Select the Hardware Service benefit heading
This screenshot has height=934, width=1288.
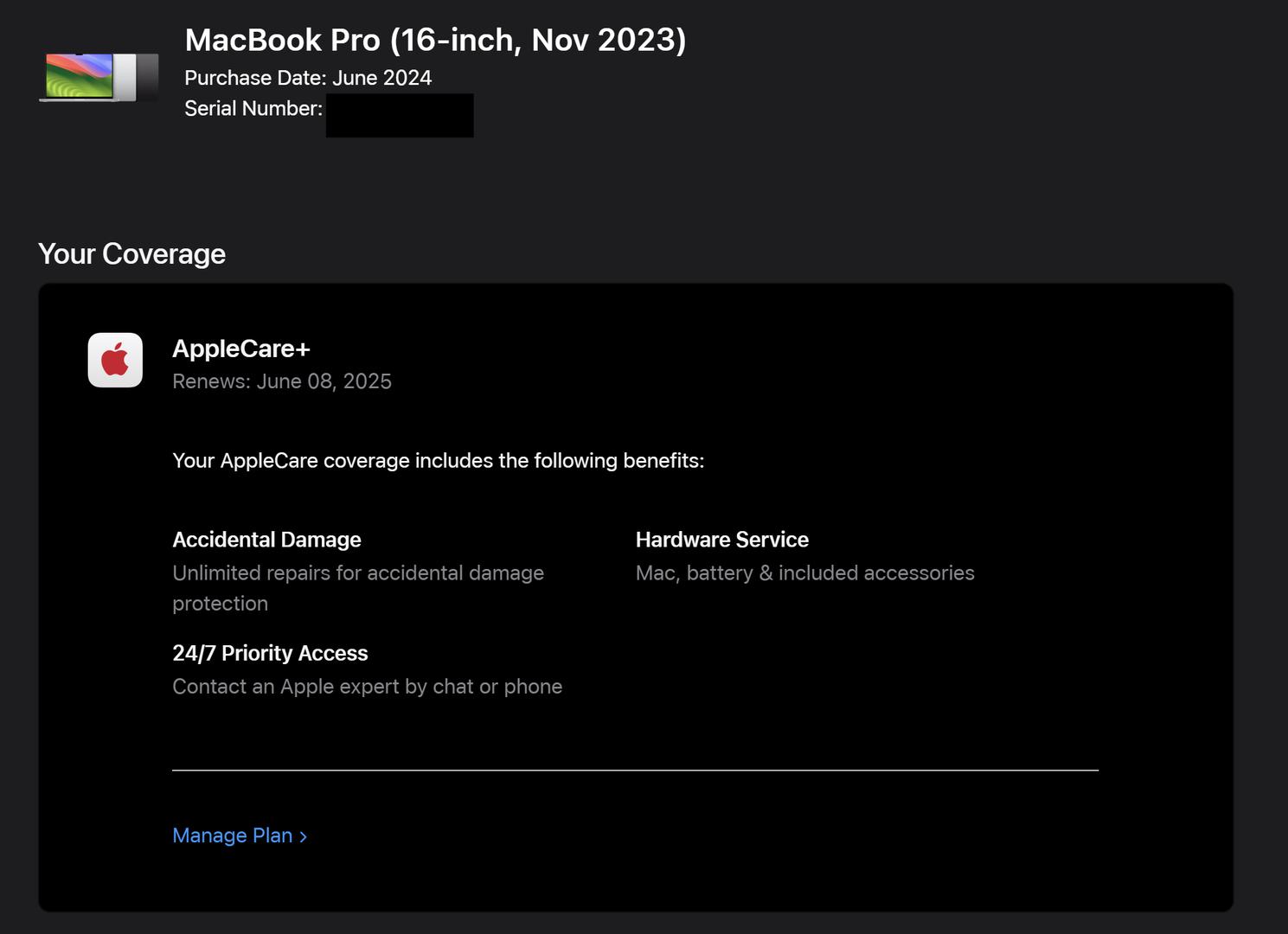pyautogui.click(x=721, y=540)
